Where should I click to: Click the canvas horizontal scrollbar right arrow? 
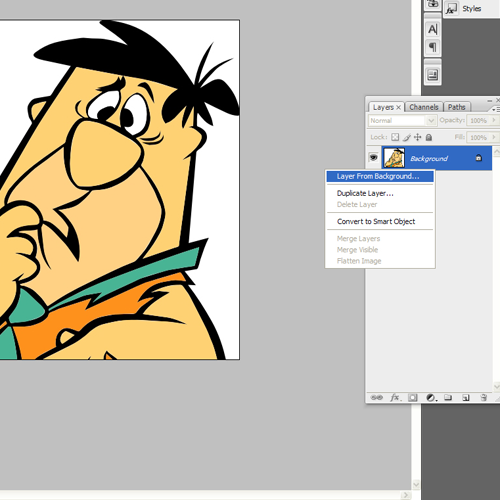(406, 495)
